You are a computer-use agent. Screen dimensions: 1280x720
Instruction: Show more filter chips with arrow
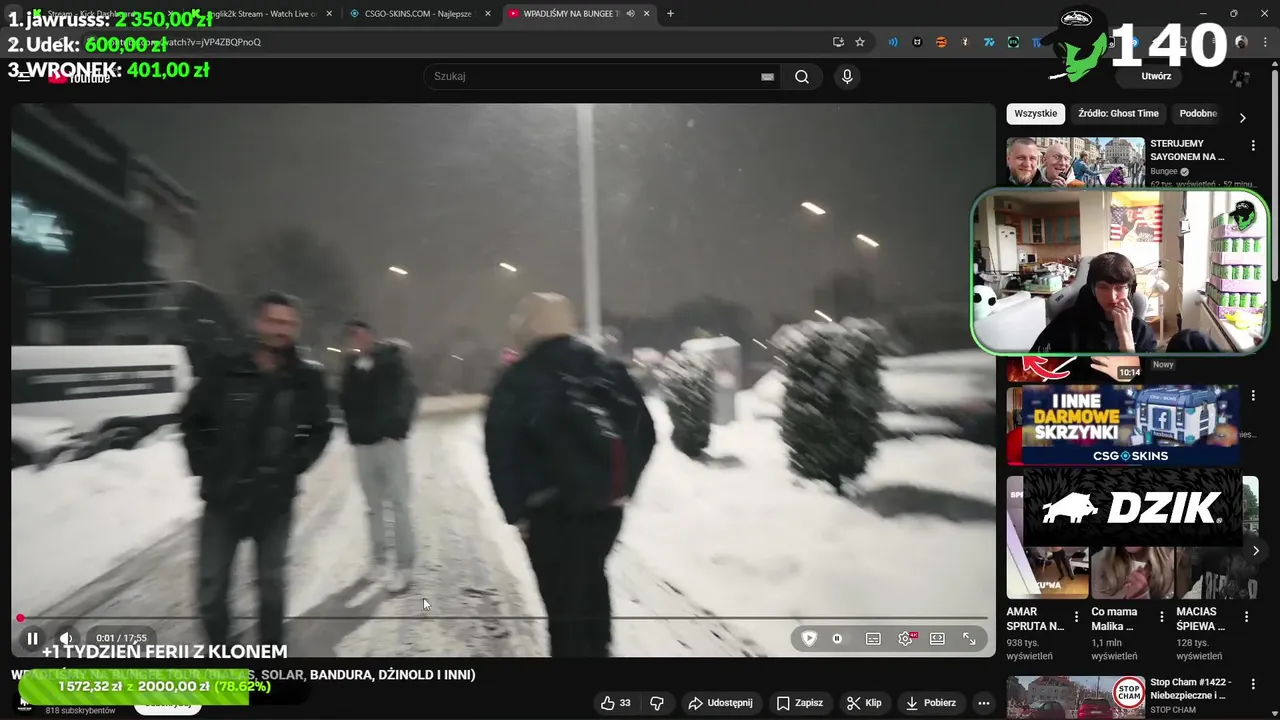tap(1242, 117)
